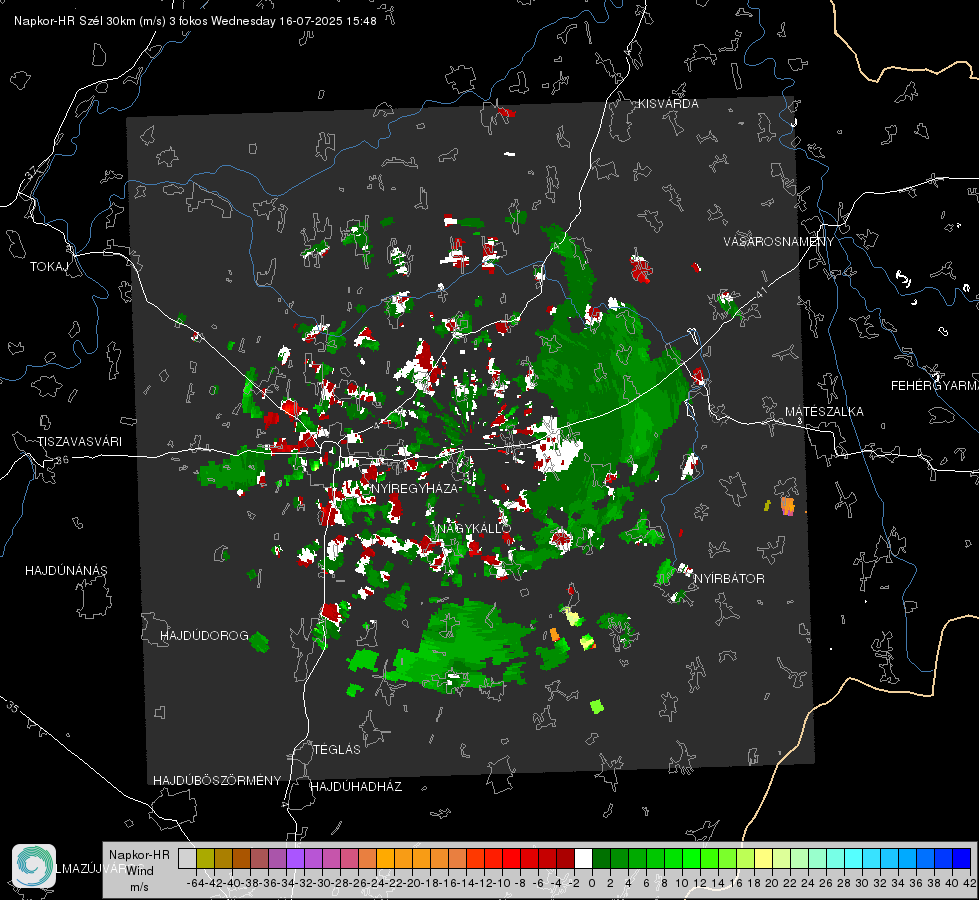Image resolution: width=979 pixels, height=900 pixels.
Task: Select the NYÍRBÁTOR town label
Action: (729, 579)
